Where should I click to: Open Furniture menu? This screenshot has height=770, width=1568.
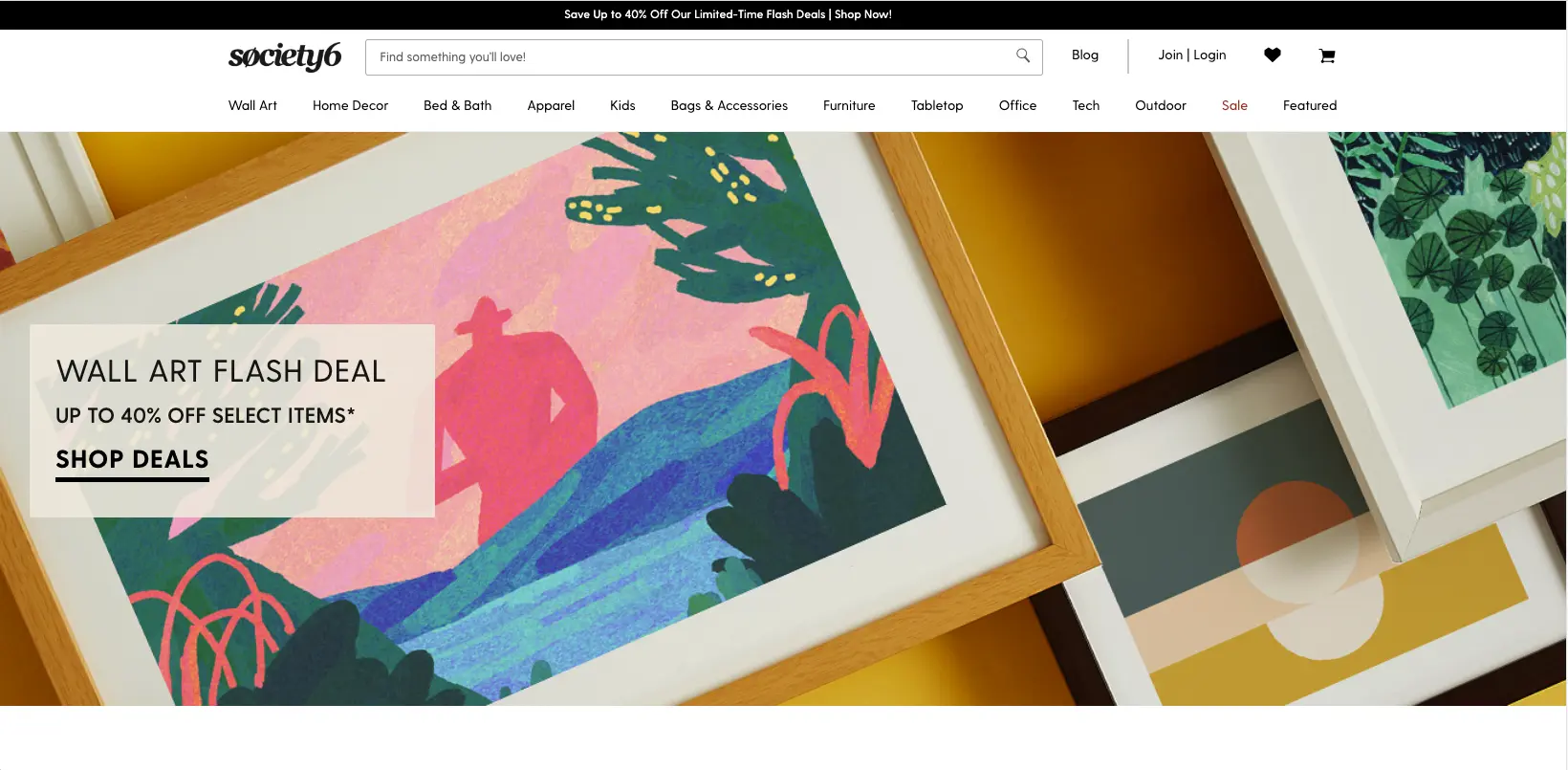coord(849,105)
